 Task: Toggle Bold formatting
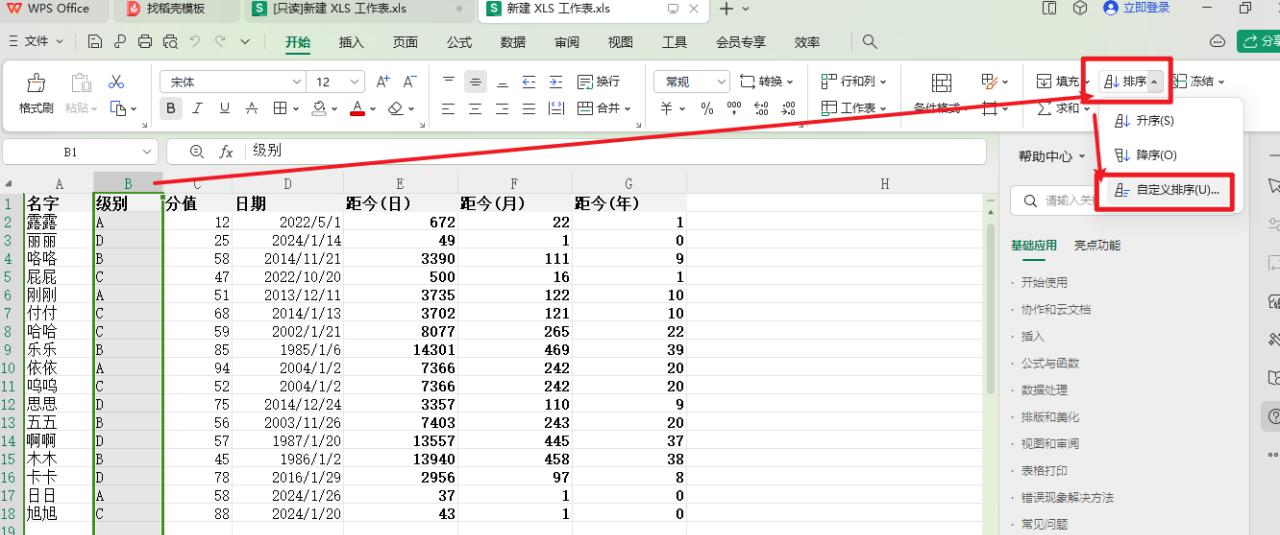(170, 108)
